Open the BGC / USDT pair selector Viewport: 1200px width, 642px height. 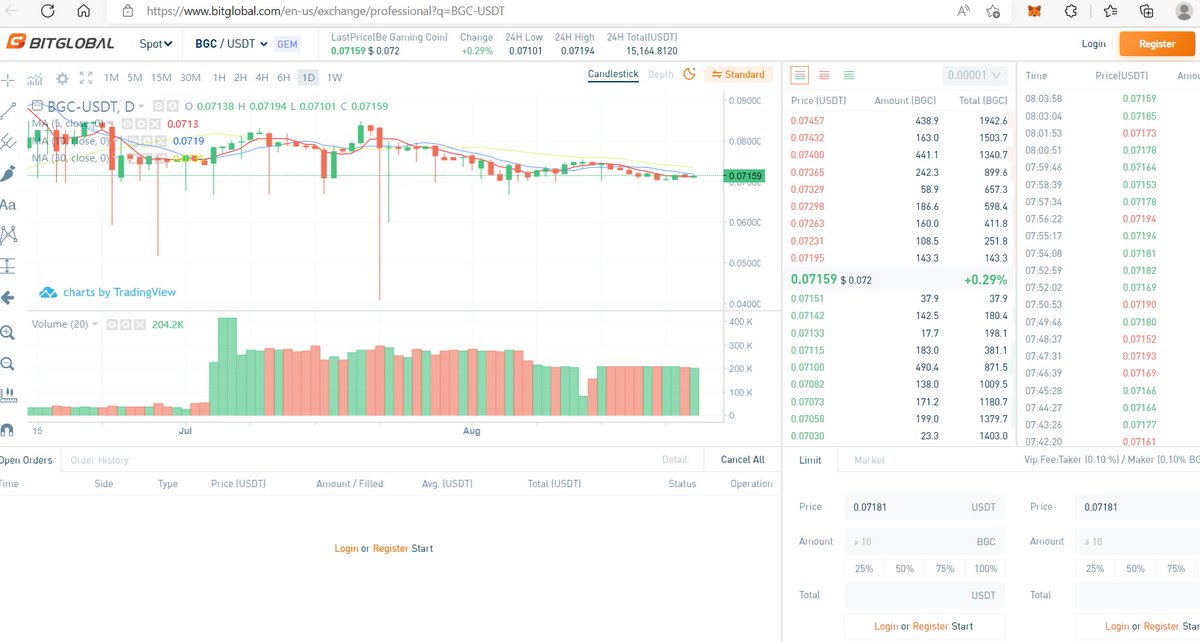[232, 44]
